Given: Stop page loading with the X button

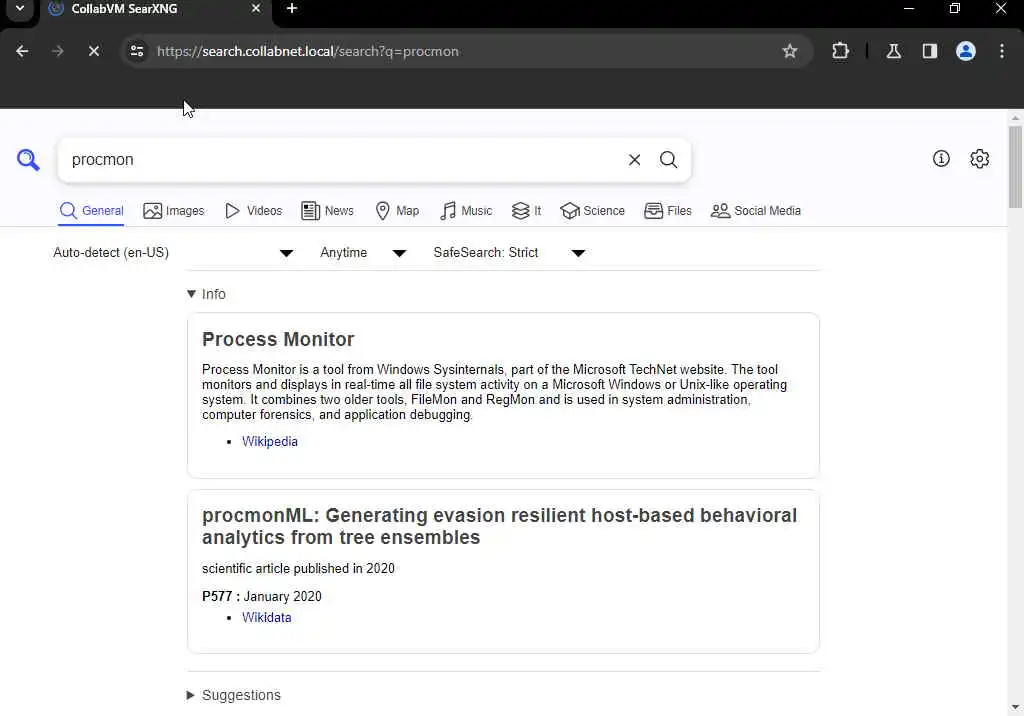Looking at the screenshot, I should pos(94,51).
